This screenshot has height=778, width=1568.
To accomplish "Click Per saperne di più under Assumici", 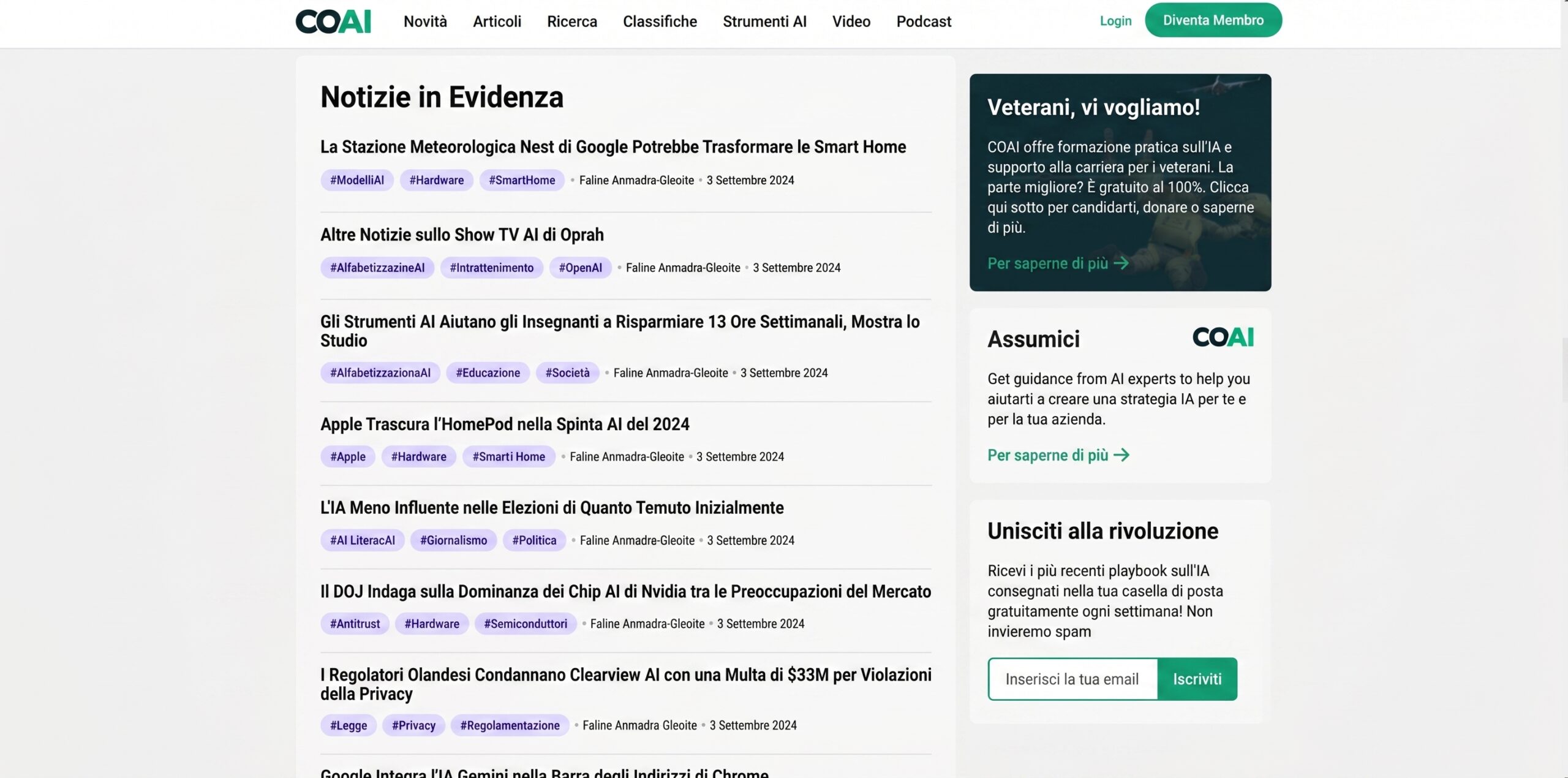I will pos(1047,455).
